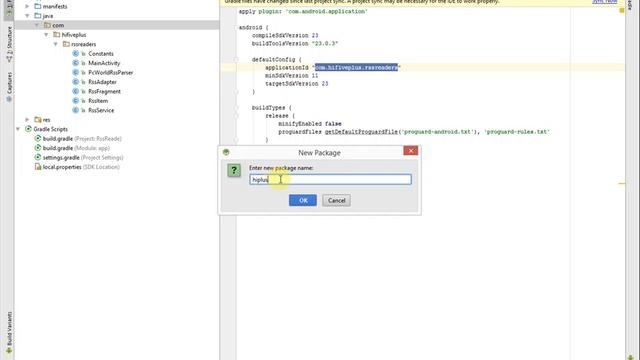The image size is (640, 360).
Task: Click the MainActivity class icon
Action: (76, 63)
